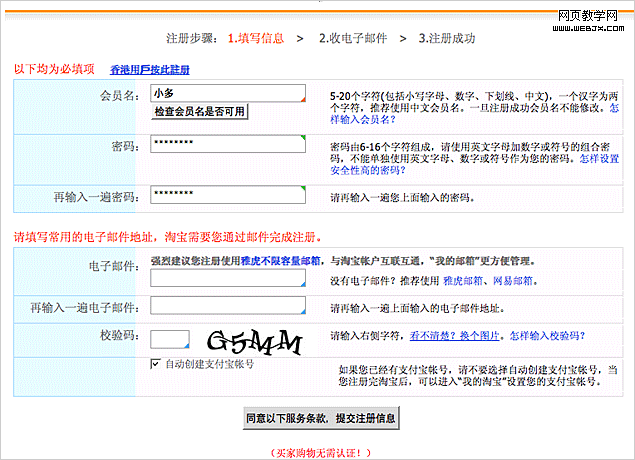Focus the 再输入一遍密码 confirm password field

tap(227, 194)
